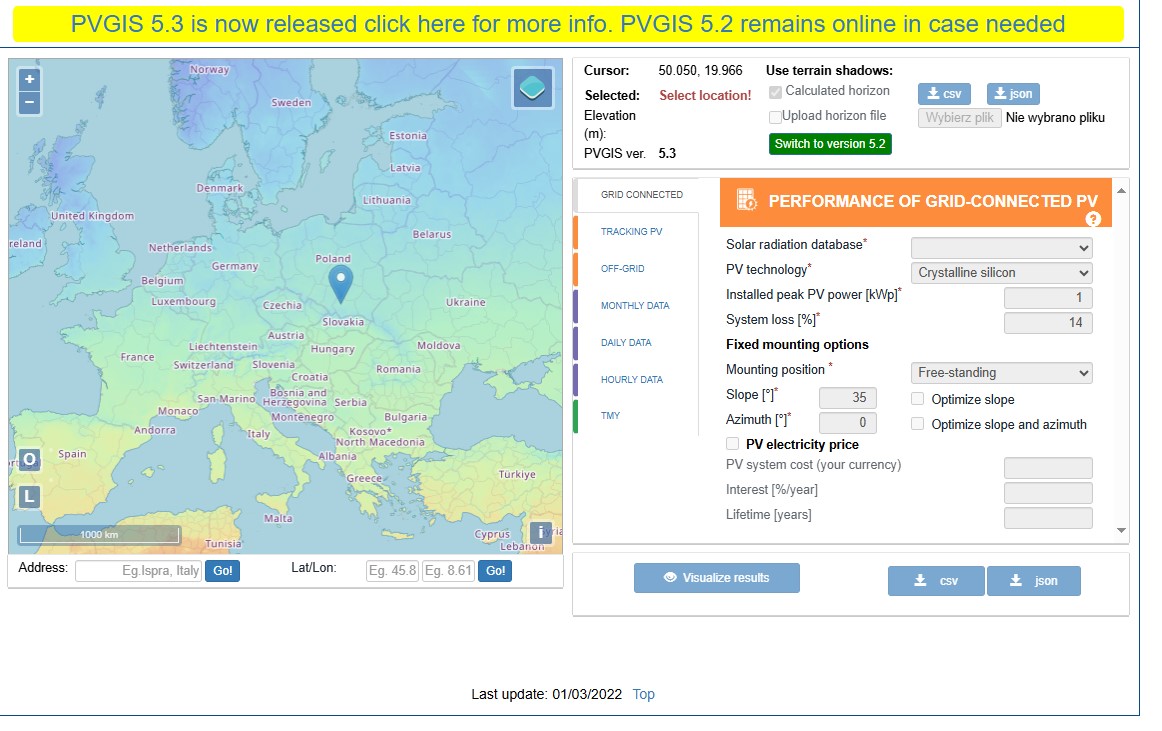The image size is (1162, 731).
Task: Click Switch to version 5.2 button
Action: (829, 144)
